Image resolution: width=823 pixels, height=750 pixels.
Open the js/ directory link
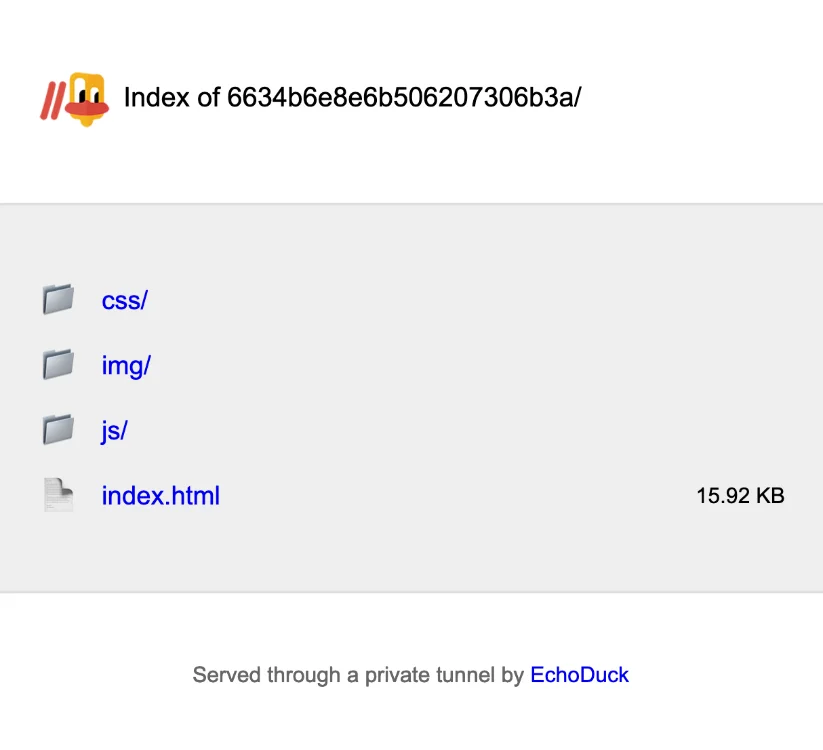click(114, 430)
